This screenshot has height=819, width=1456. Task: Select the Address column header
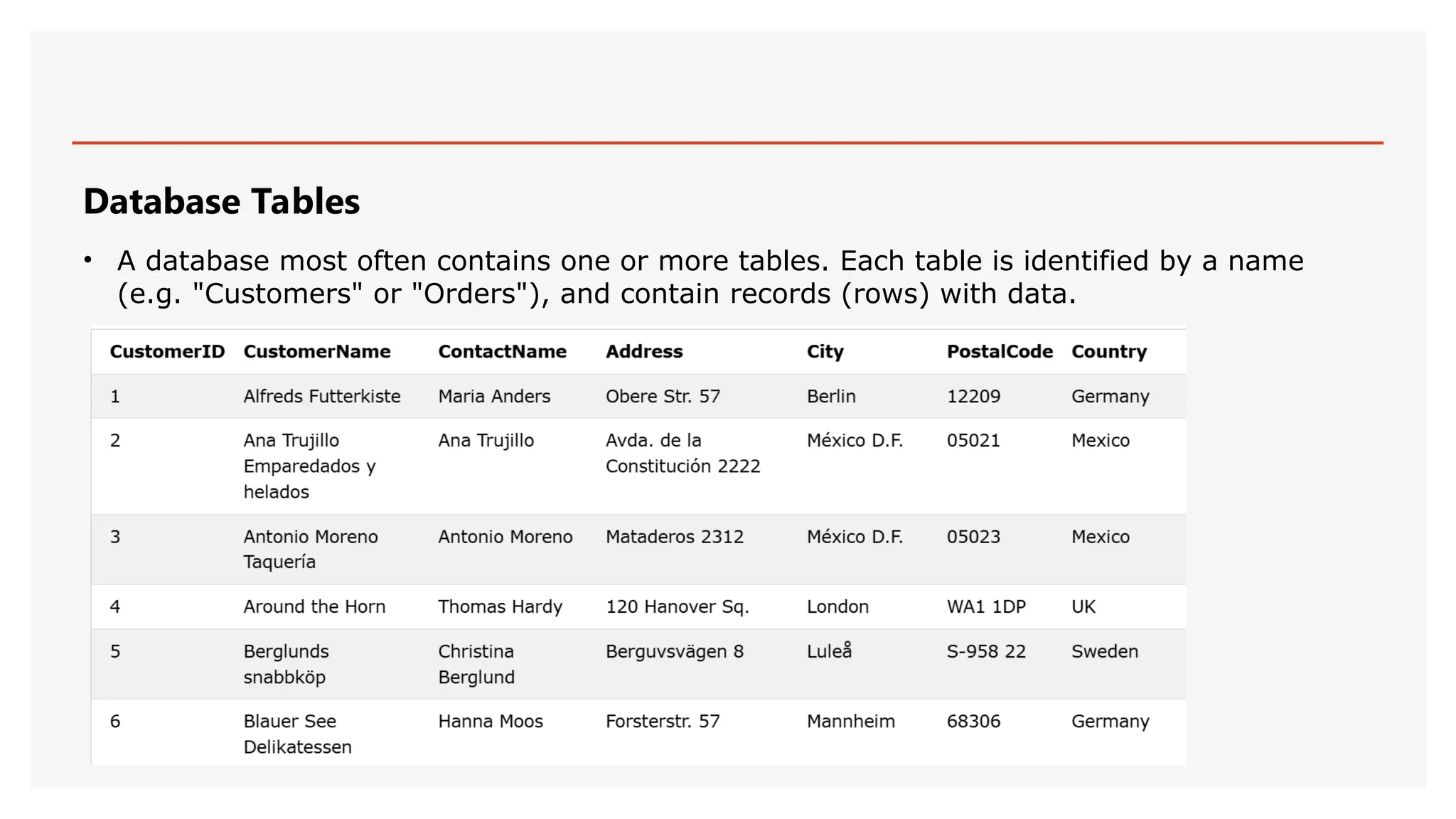(644, 352)
